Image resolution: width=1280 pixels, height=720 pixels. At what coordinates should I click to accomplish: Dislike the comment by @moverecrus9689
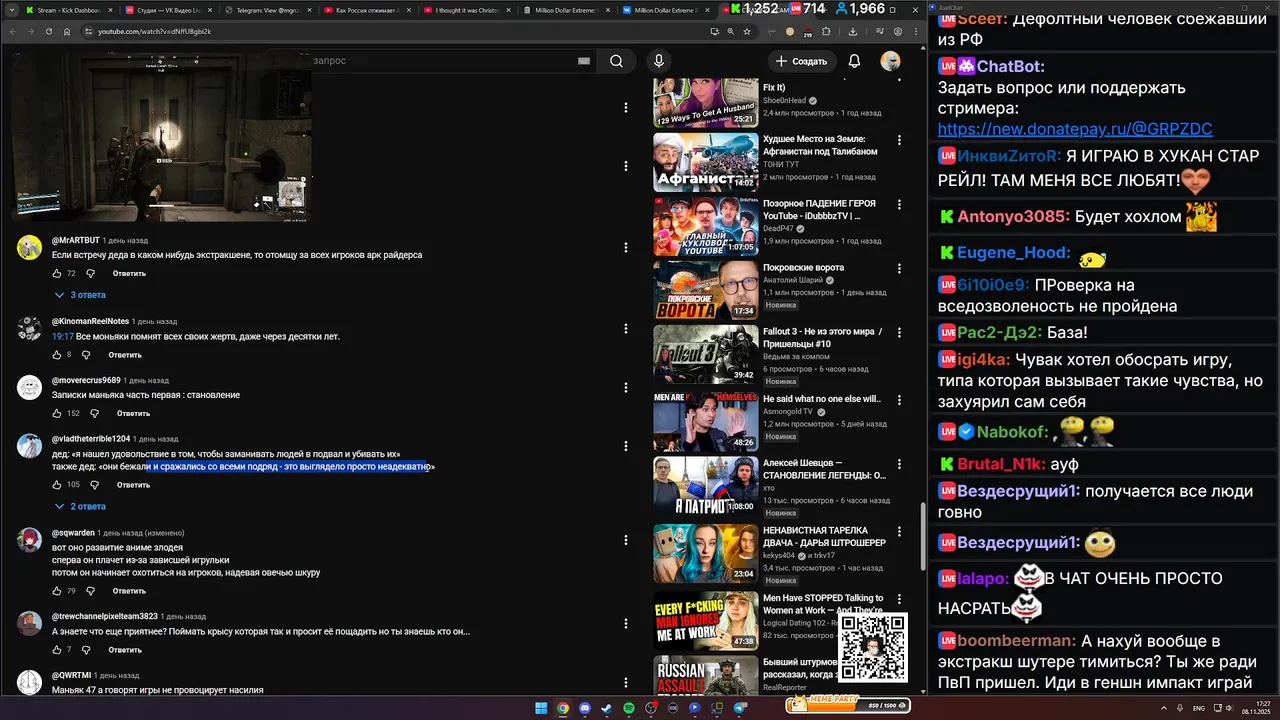click(94, 413)
